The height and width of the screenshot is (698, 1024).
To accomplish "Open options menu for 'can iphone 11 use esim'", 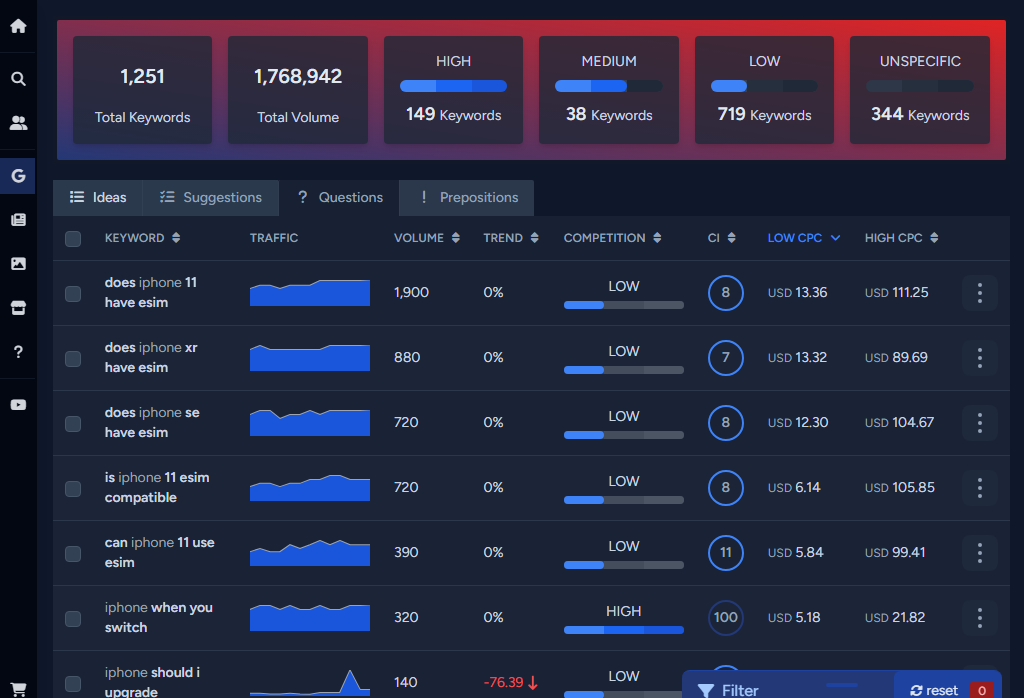I will (x=980, y=552).
